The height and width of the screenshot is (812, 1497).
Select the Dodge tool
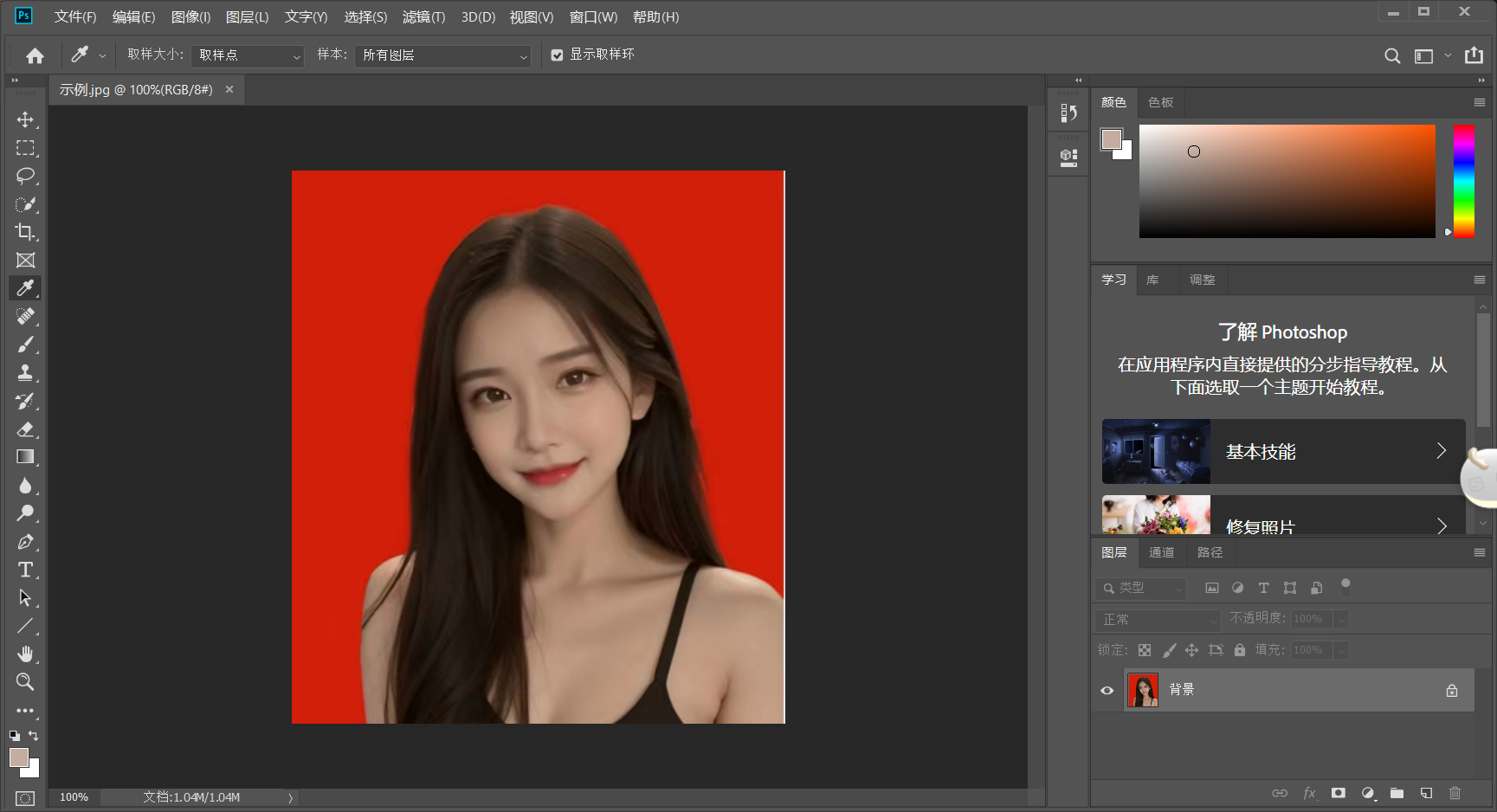[25, 513]
